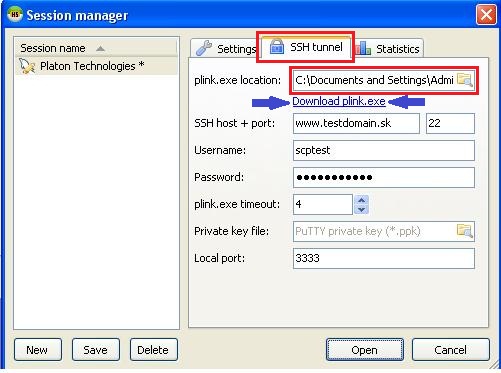Click the Local port field showing 3333

[x=384, y=258]
